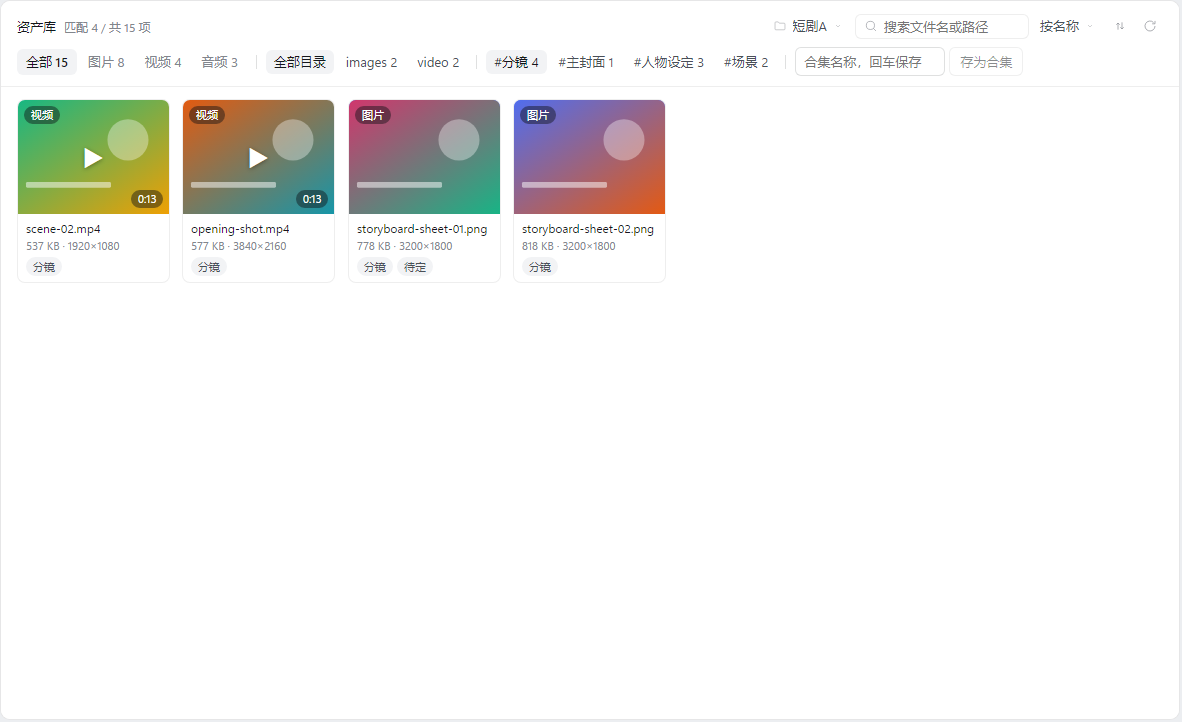This screenshot has height=722, width=1182.
Task: Select the 音频 3 filter tab
Action: click(219, 62)
